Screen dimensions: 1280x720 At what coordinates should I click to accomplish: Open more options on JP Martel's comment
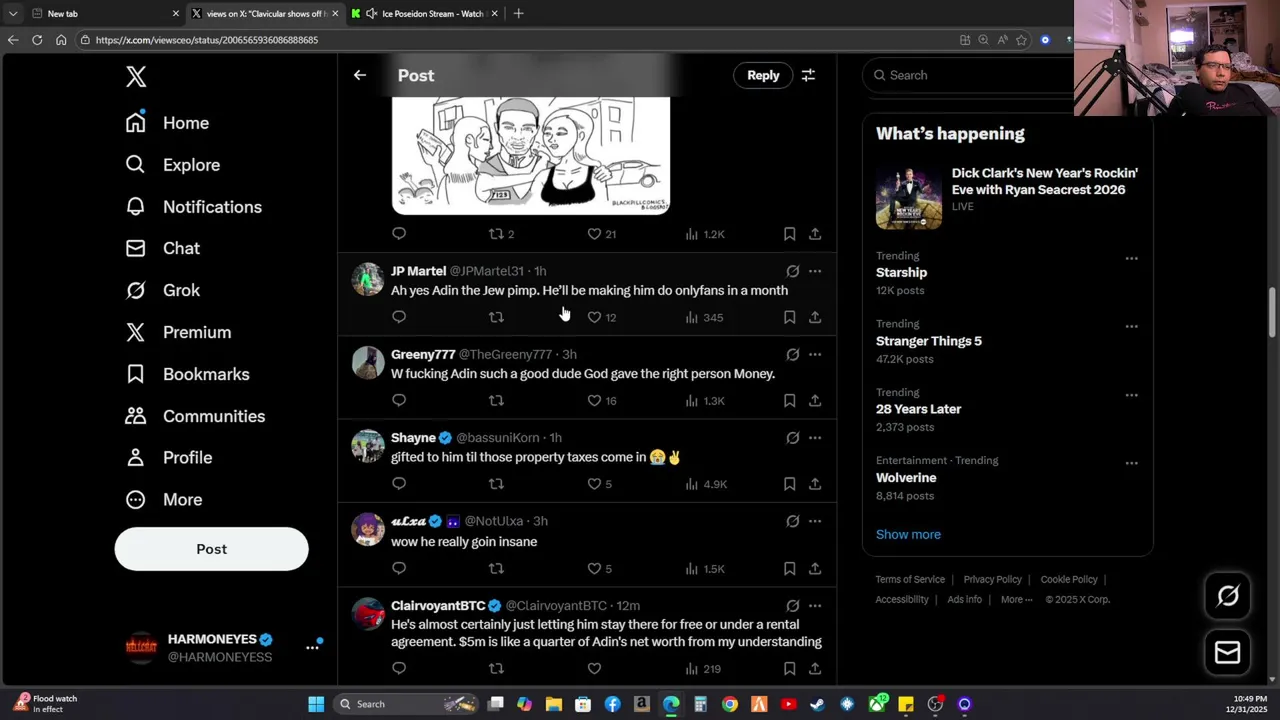tap(815, 271)
